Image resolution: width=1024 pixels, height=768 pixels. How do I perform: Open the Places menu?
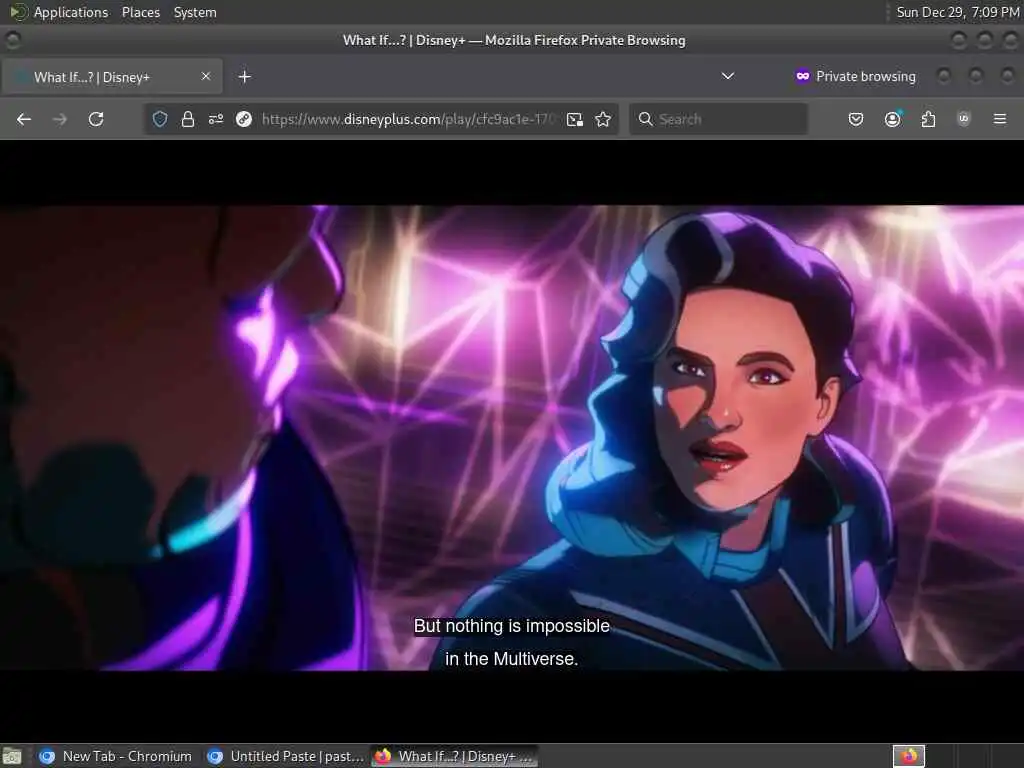141,12
